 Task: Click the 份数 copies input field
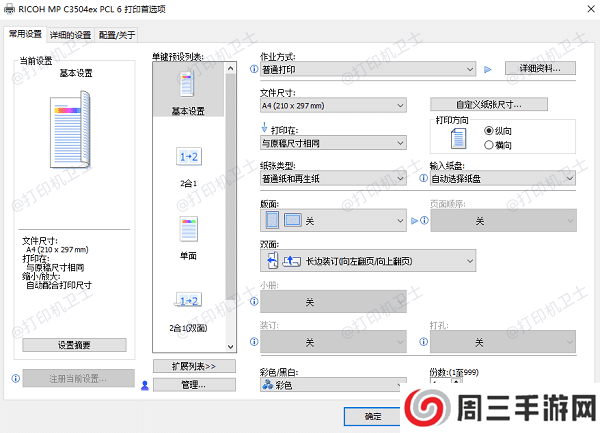click(440, 381)
